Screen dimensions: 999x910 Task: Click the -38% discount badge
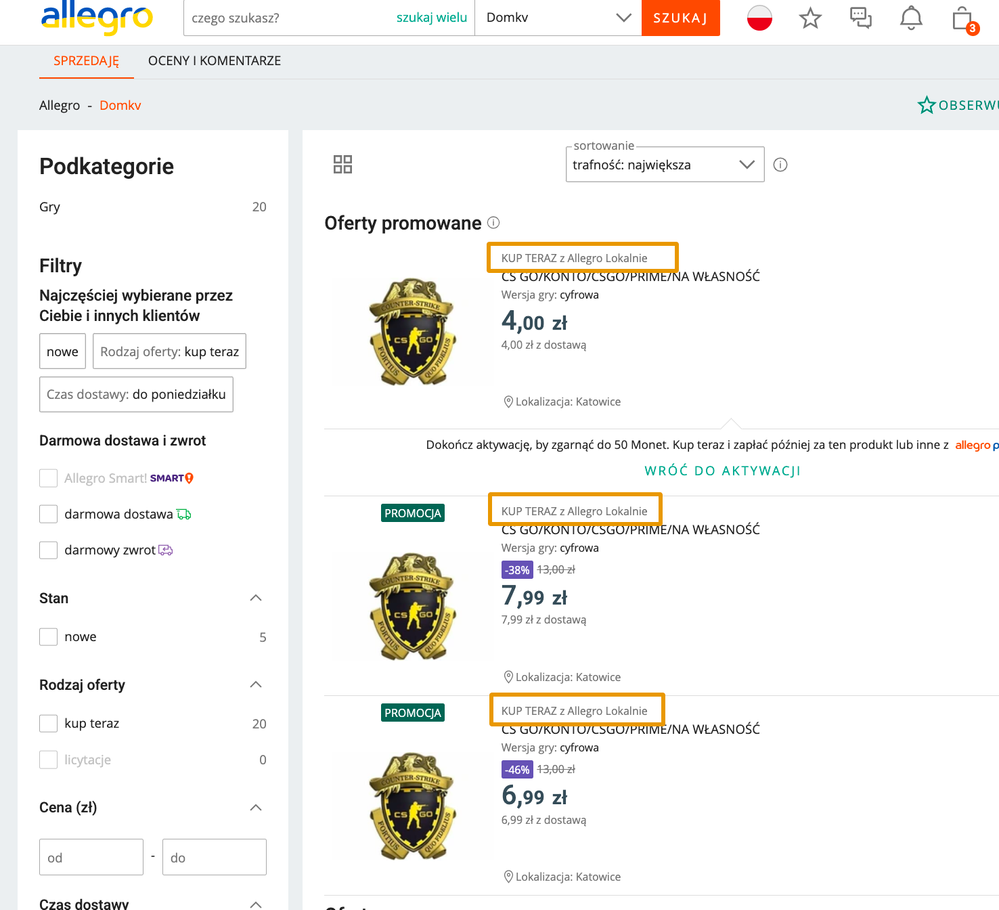point(517,570)
